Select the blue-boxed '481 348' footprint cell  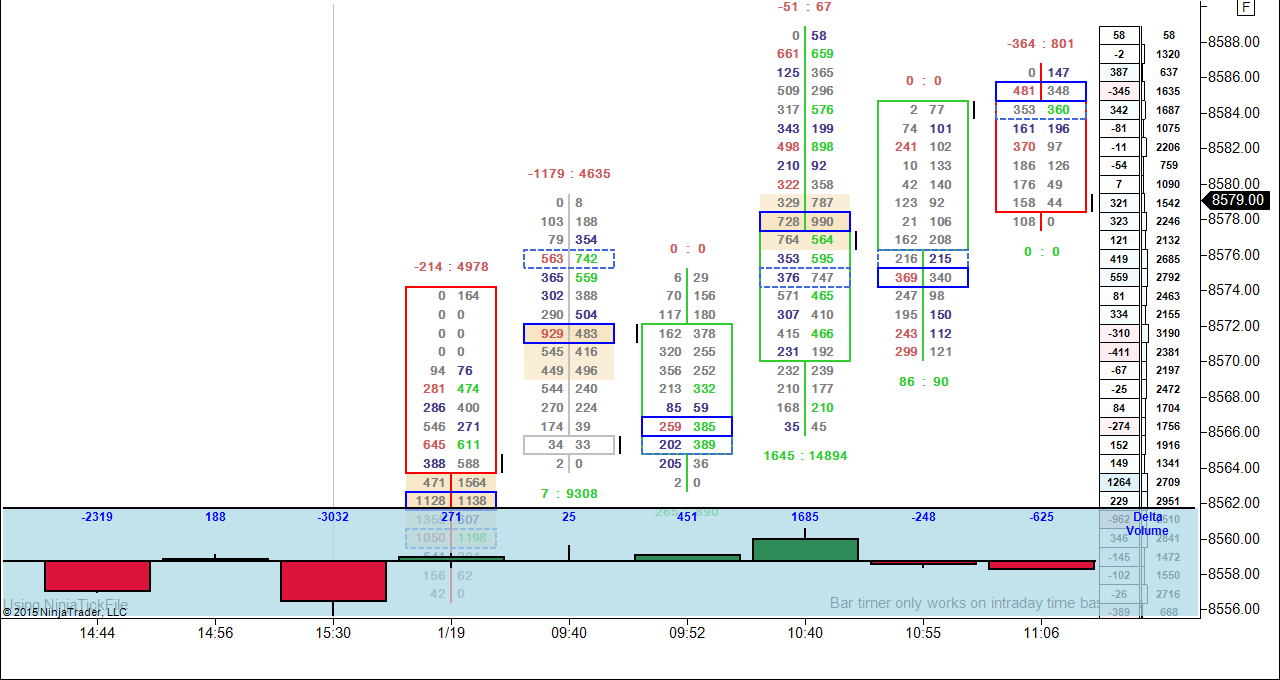click(1041, 91)
